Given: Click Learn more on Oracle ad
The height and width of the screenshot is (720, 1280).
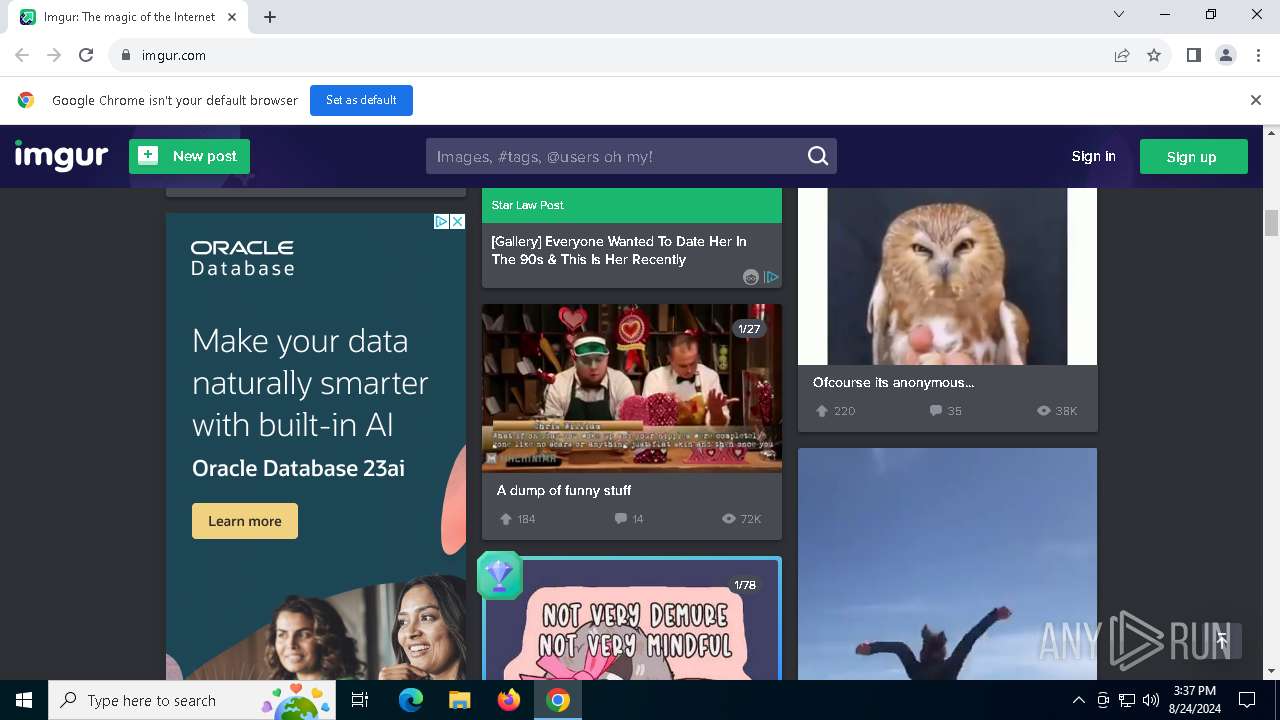Looking at the screenshot, I should pos(245,521).
